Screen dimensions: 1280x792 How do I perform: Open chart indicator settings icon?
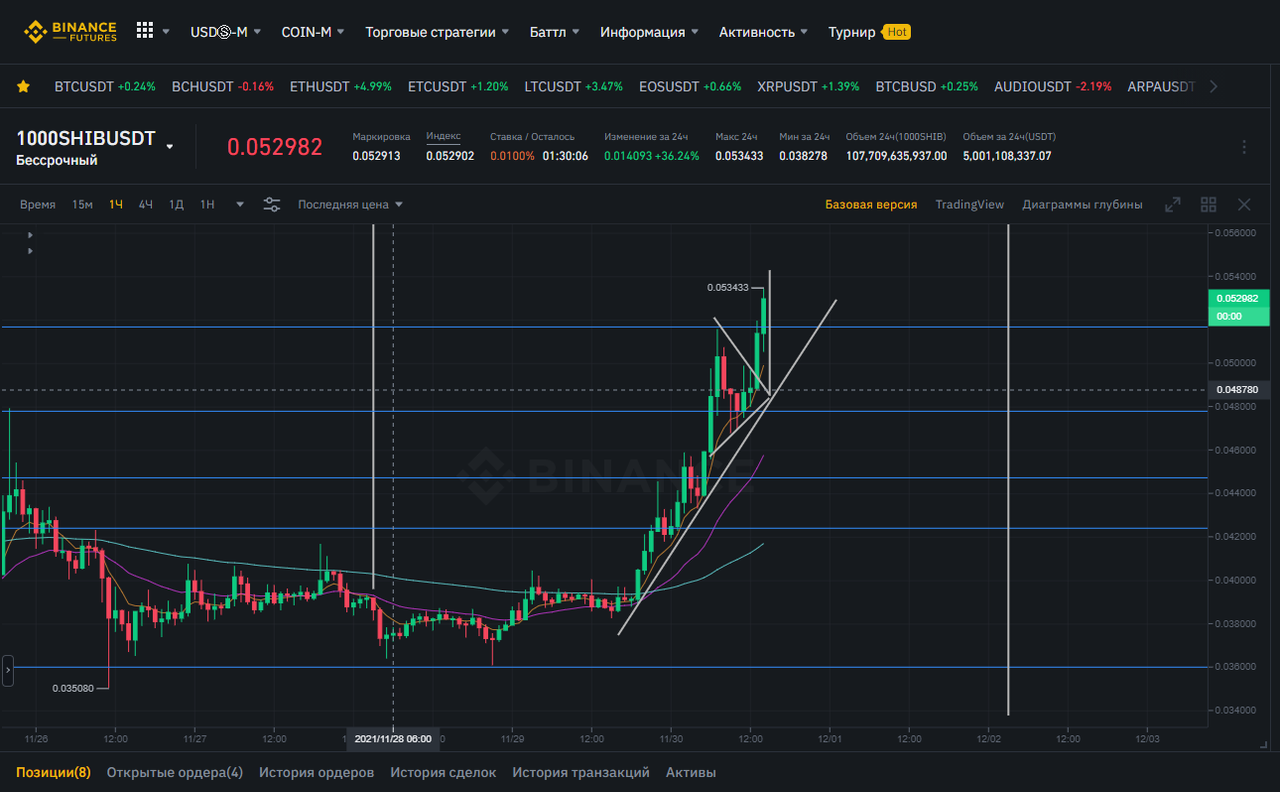click(x=272, y=204)
